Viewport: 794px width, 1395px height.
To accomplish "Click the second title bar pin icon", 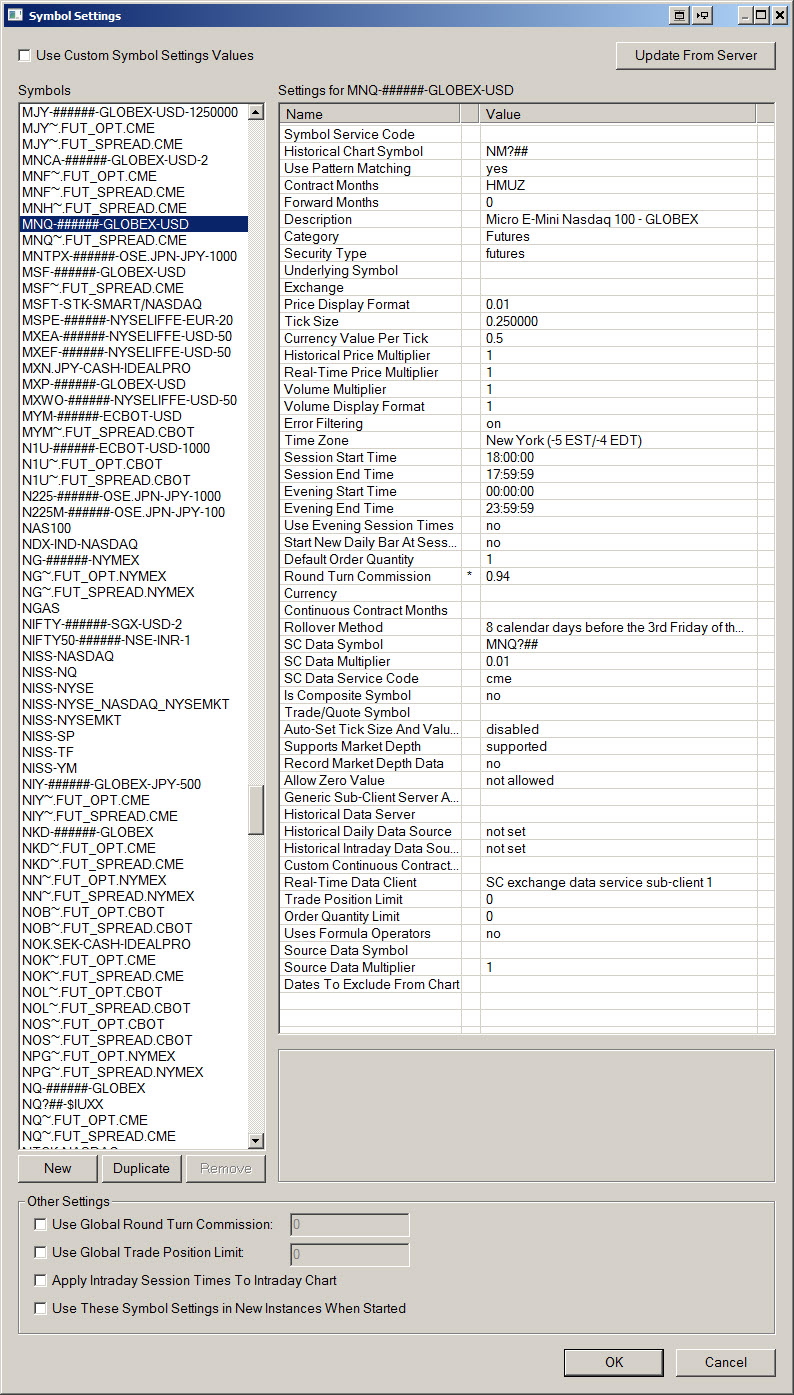I will click(704, 15).
